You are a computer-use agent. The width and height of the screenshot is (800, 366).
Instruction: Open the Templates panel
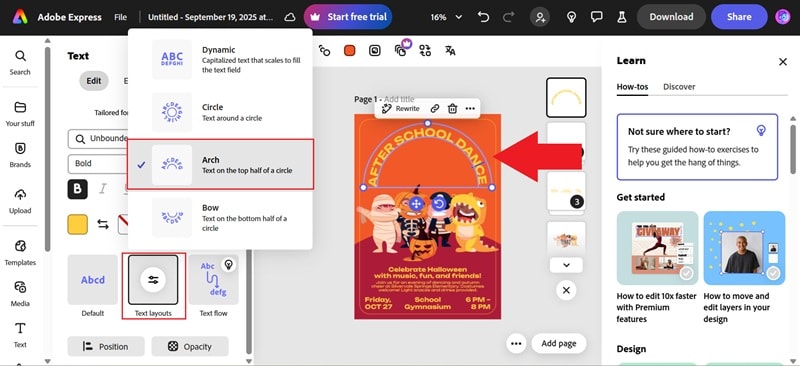20,253
